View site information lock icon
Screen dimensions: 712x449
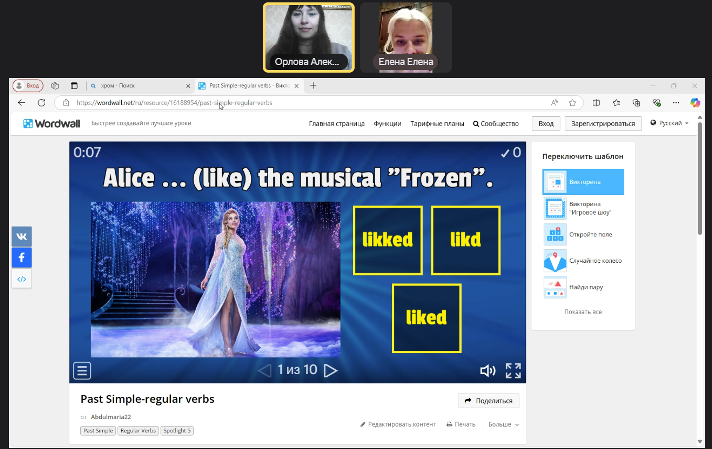click(x=66, y=103)
